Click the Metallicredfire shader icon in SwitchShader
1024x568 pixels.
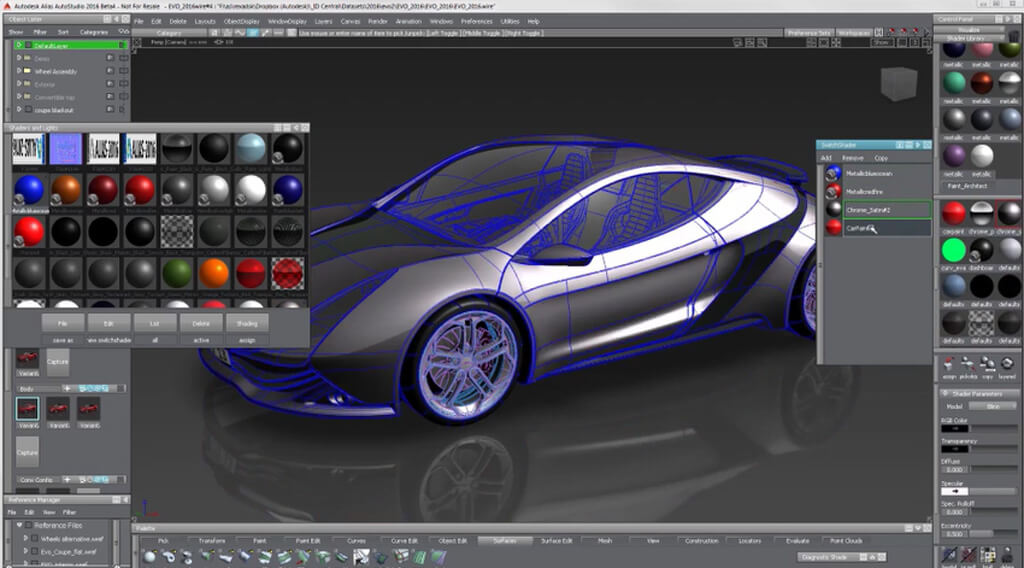click(833, 191)
